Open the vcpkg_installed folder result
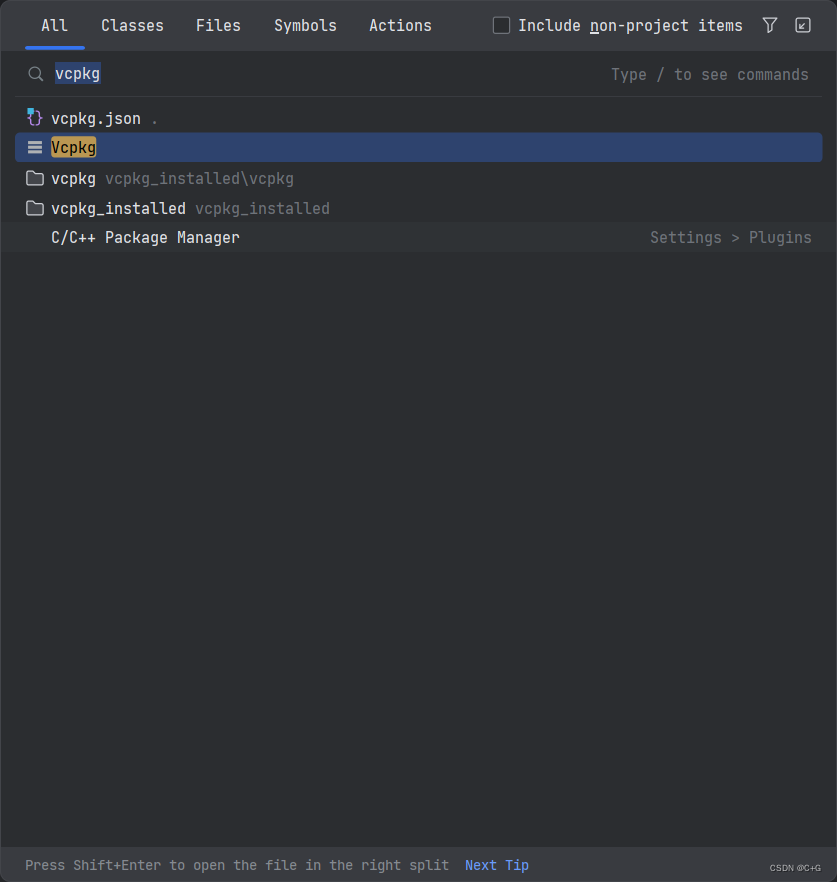 click(x=418, y=208)
